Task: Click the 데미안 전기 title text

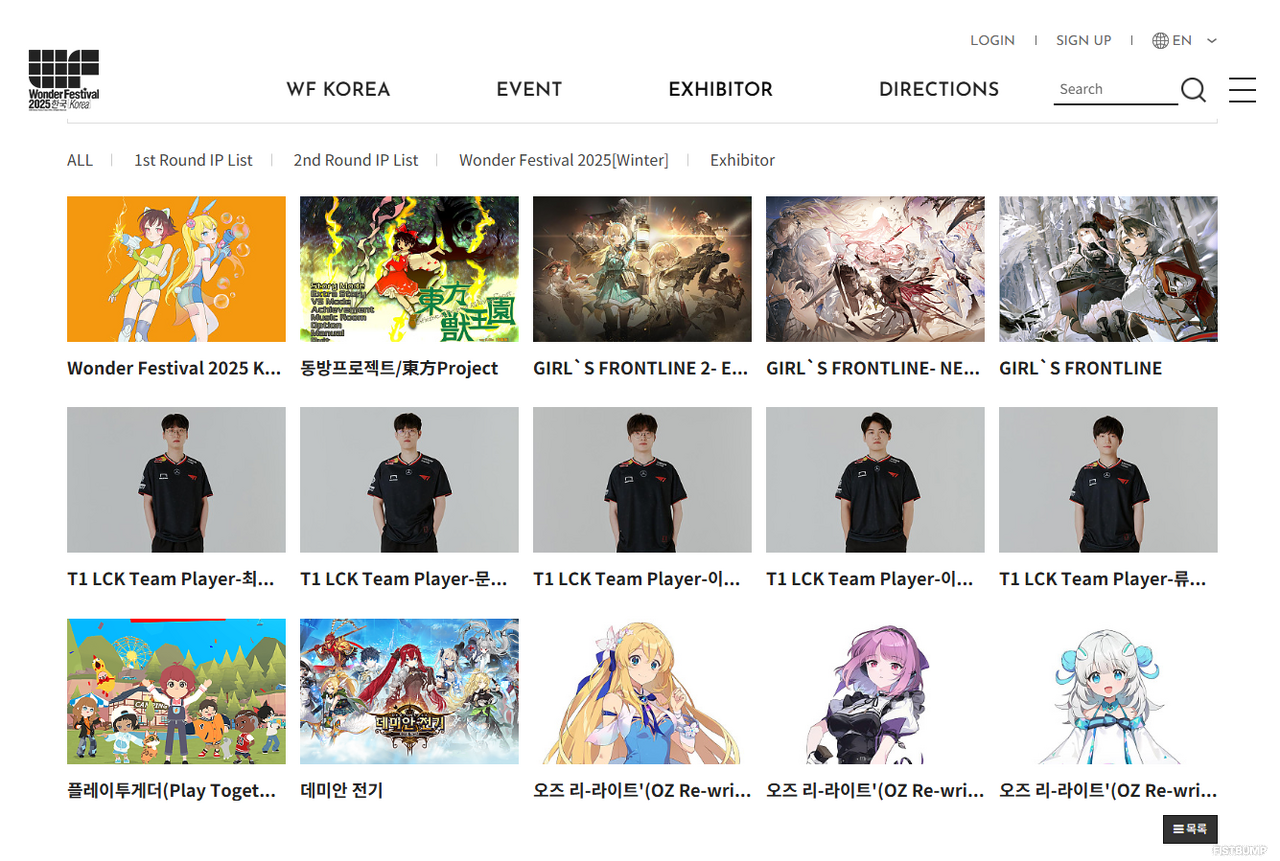Action: click(341, 791)
